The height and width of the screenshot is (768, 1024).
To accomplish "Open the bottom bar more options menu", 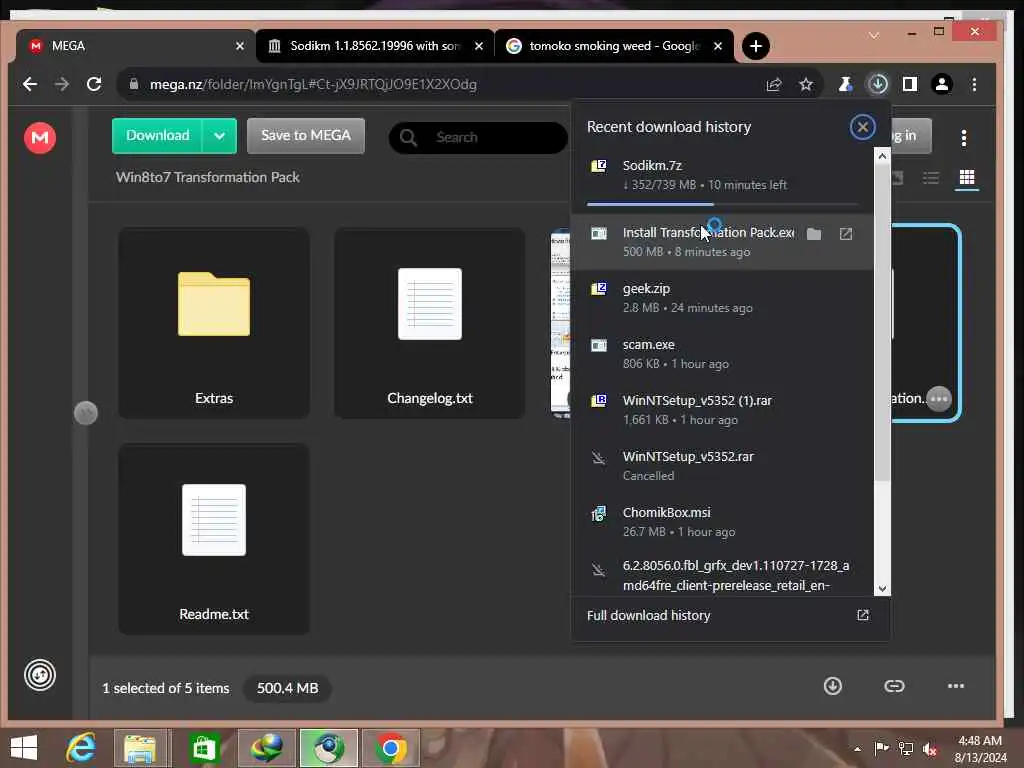I will (955, 686).
